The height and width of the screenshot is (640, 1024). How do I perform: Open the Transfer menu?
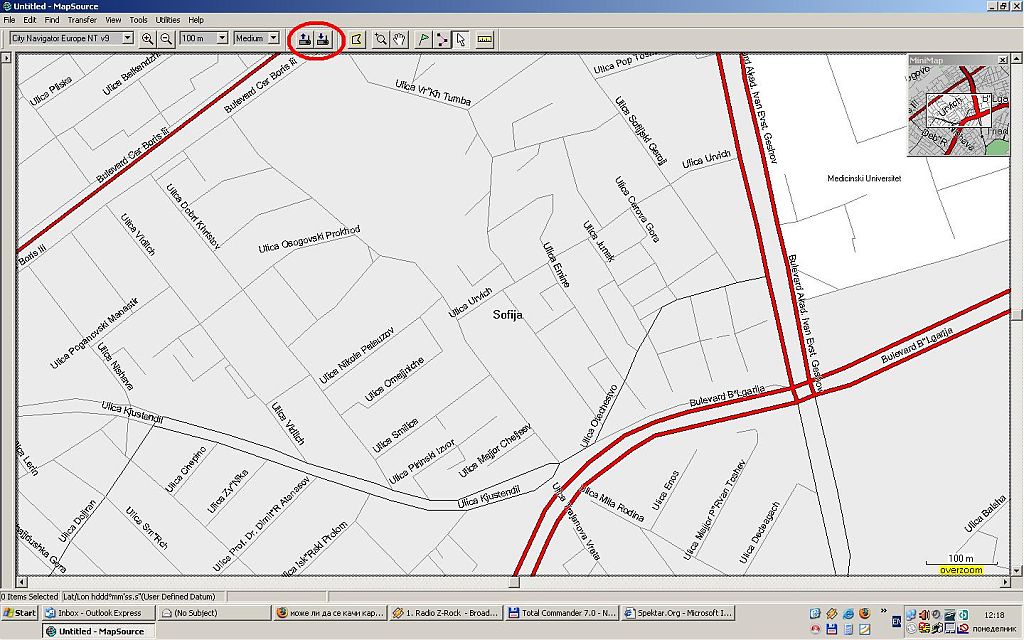[82, 20]
